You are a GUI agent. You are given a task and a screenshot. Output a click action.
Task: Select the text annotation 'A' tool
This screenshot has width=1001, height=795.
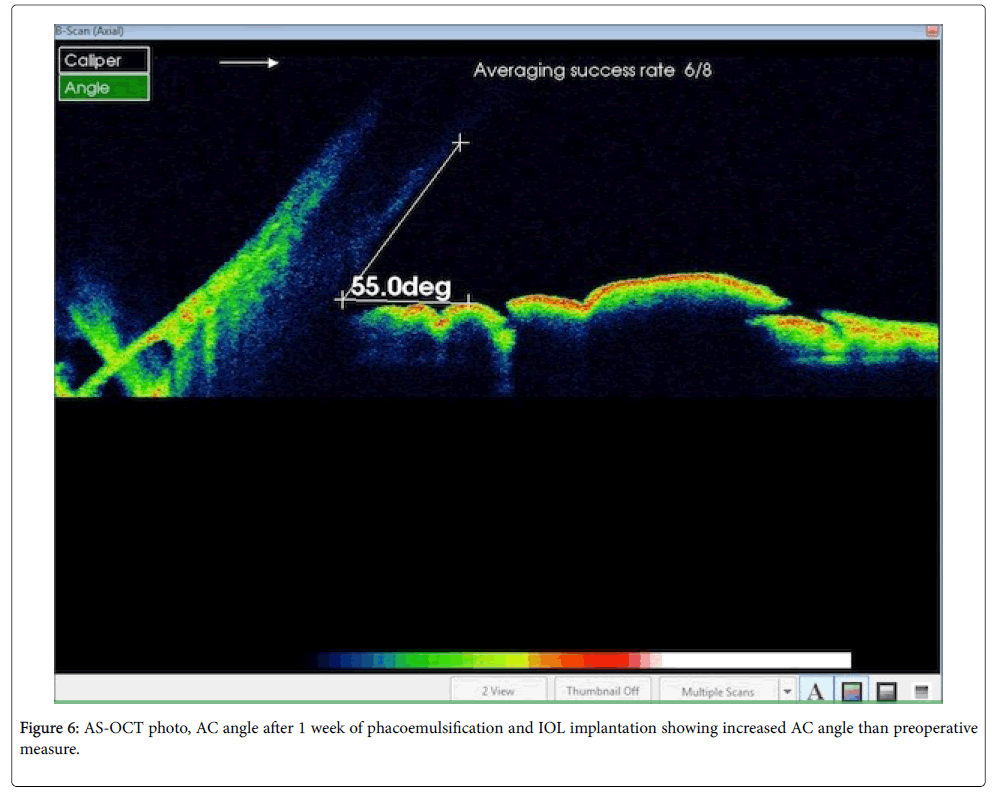click(816, 691)
